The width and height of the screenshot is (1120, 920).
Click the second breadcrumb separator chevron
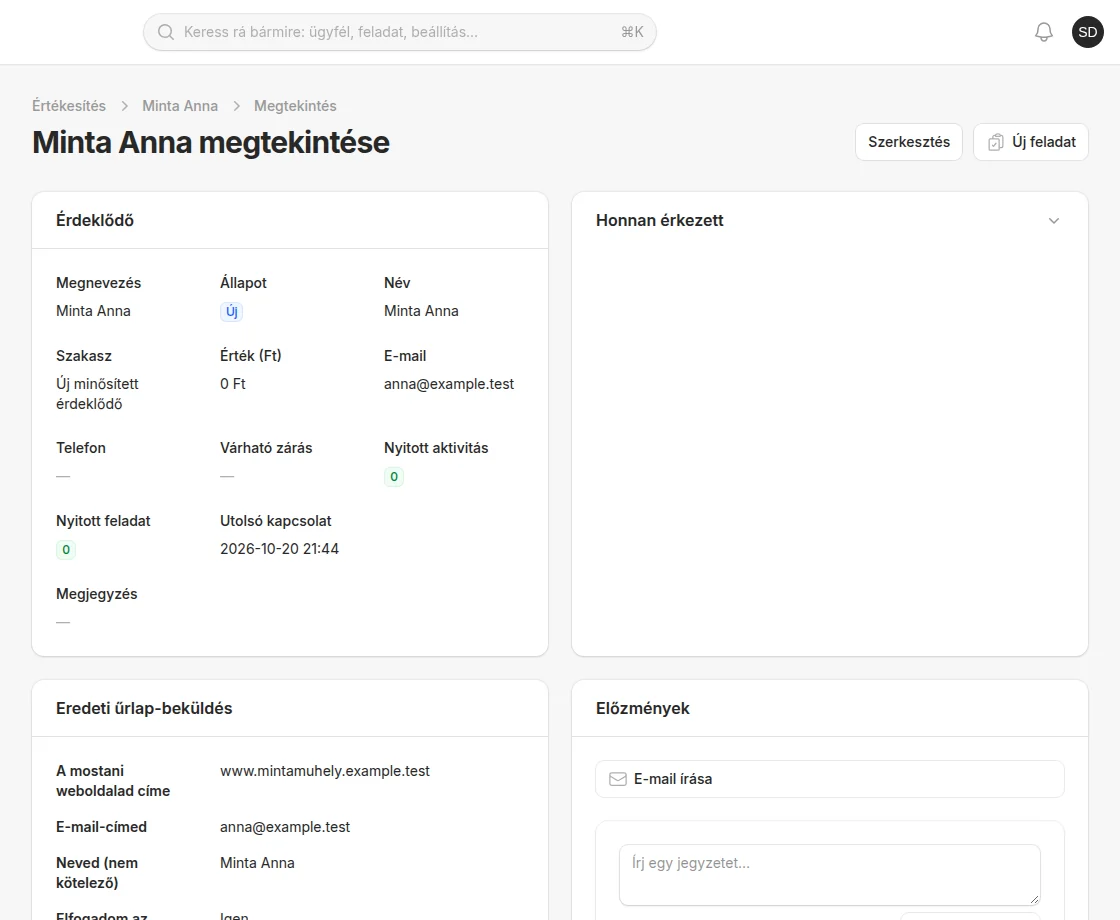point(236,106)
